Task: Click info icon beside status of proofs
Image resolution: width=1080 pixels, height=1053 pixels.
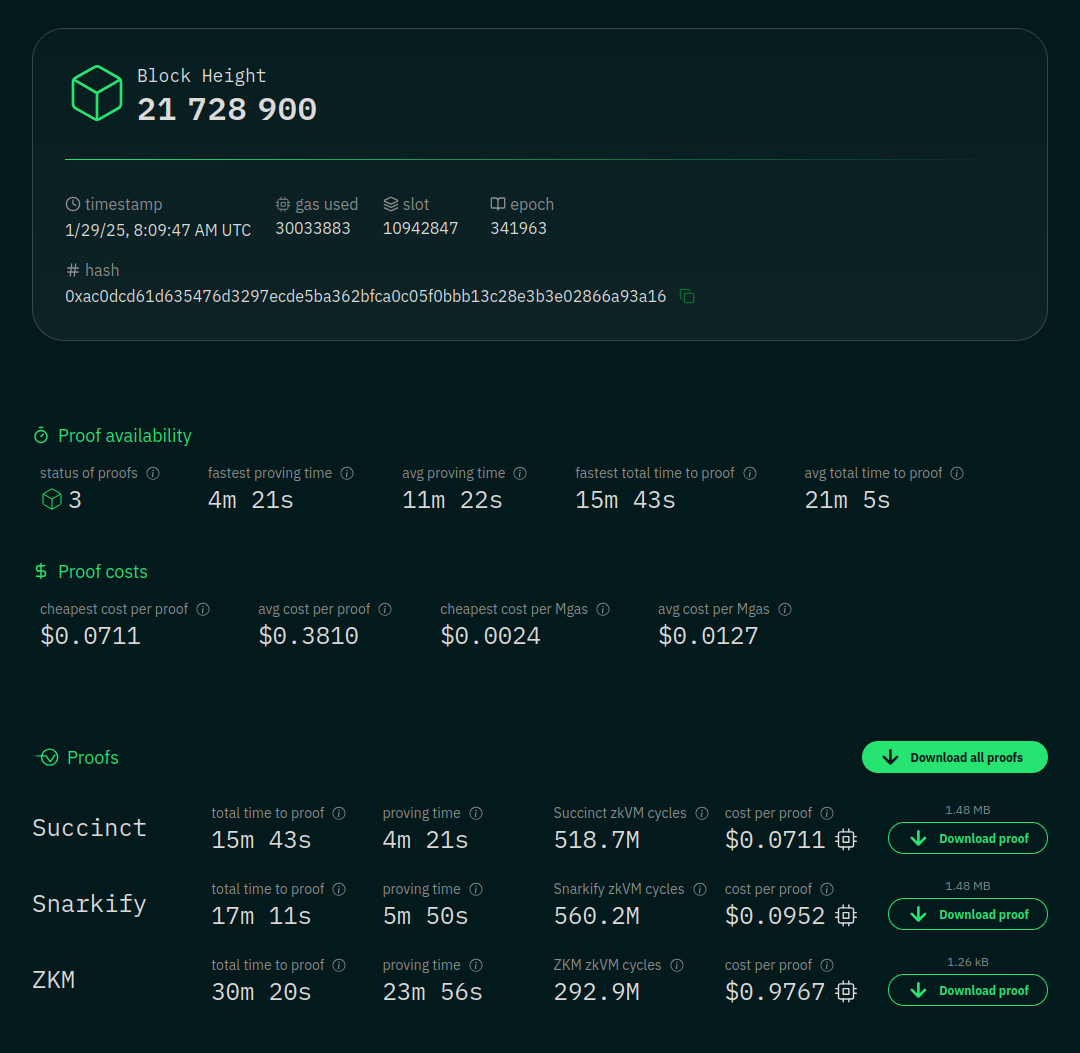Action: [153, 473]
